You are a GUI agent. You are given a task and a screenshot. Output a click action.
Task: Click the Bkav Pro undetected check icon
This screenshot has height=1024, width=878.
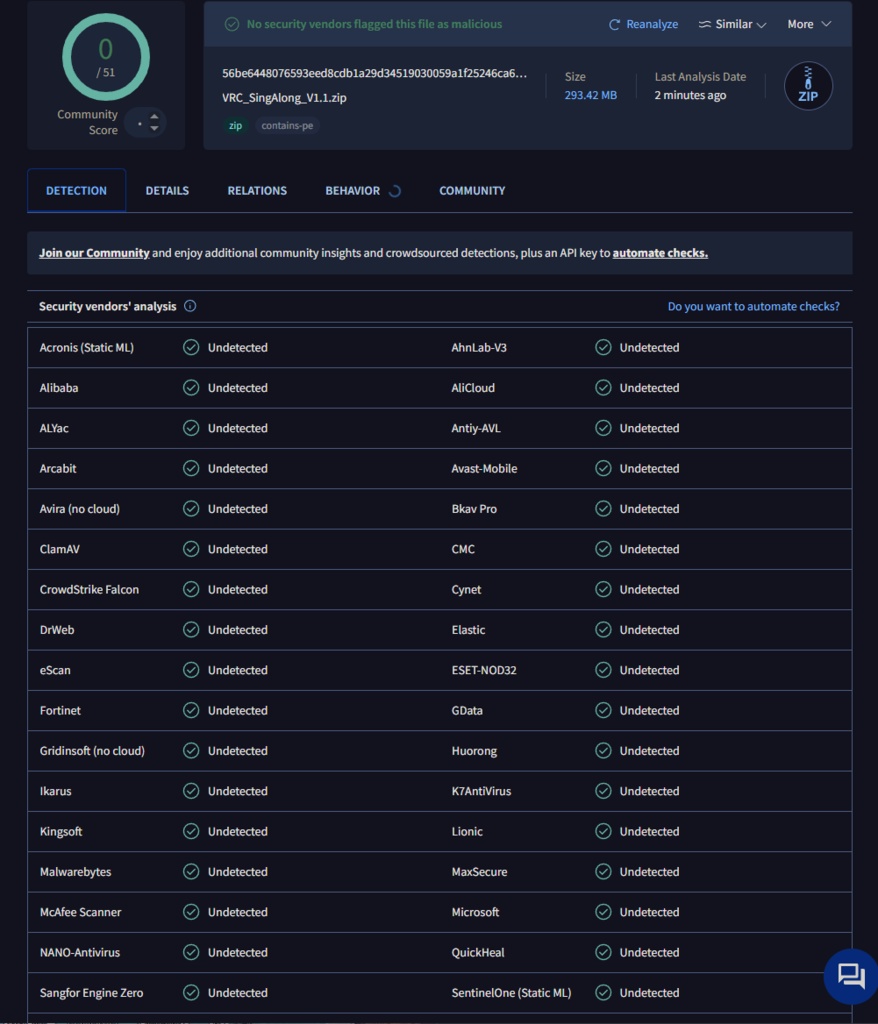pos(603,509)
